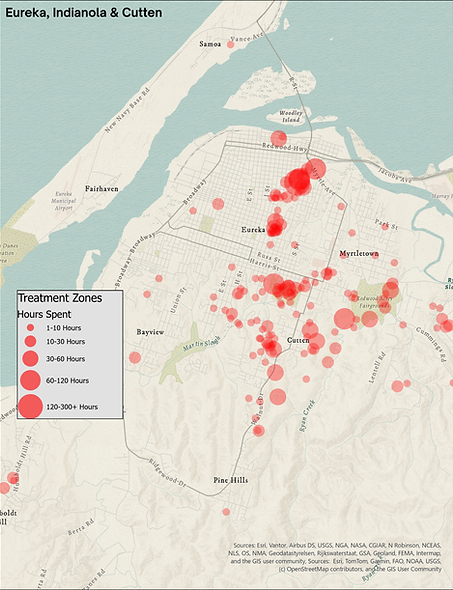The height and width of the screenshot is (590, 453).
Task: Click the red marker south of Pine Hills
Action: pyautogui.click(x=226, y=512)
